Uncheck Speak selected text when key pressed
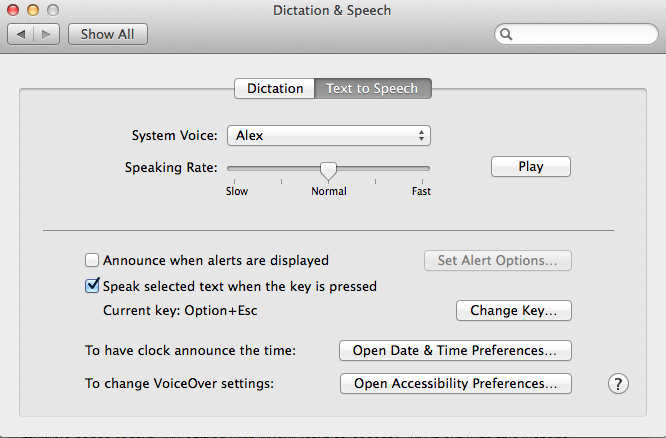Viewport: 666px width, 438px height. coord(92,286)
